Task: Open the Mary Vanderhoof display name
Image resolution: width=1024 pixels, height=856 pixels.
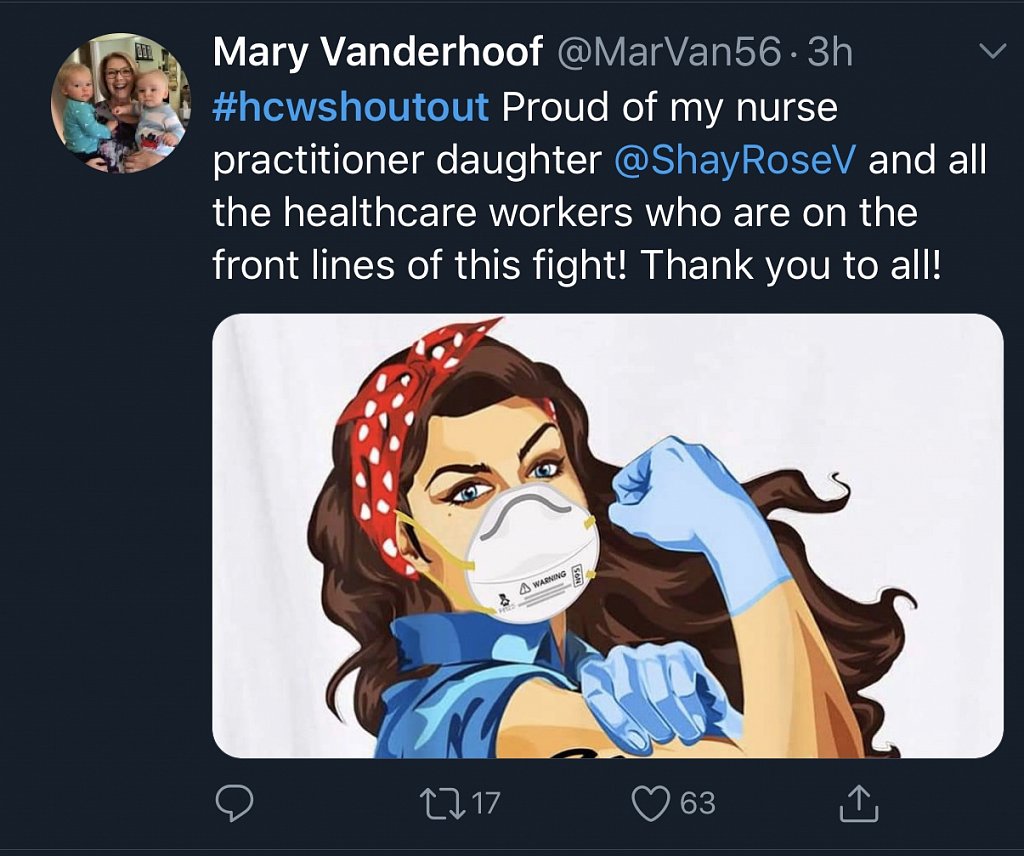Action: tap(377, 53)
